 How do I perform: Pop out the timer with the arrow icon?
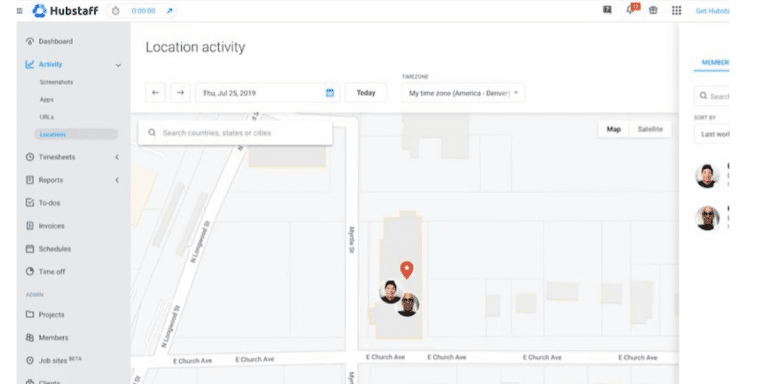169,11
